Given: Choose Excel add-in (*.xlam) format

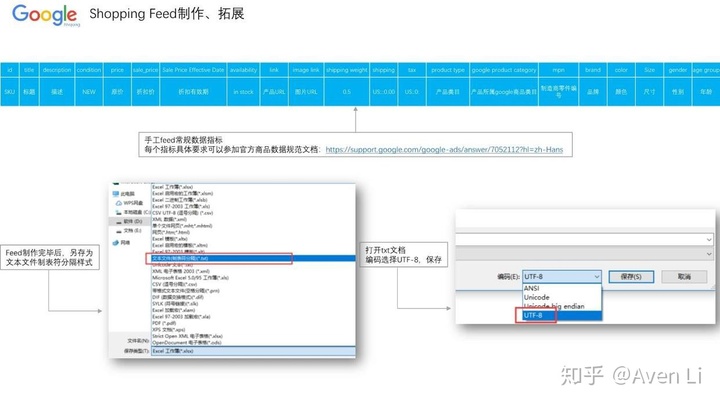Looking at the screenshot, I should [174, 310].
